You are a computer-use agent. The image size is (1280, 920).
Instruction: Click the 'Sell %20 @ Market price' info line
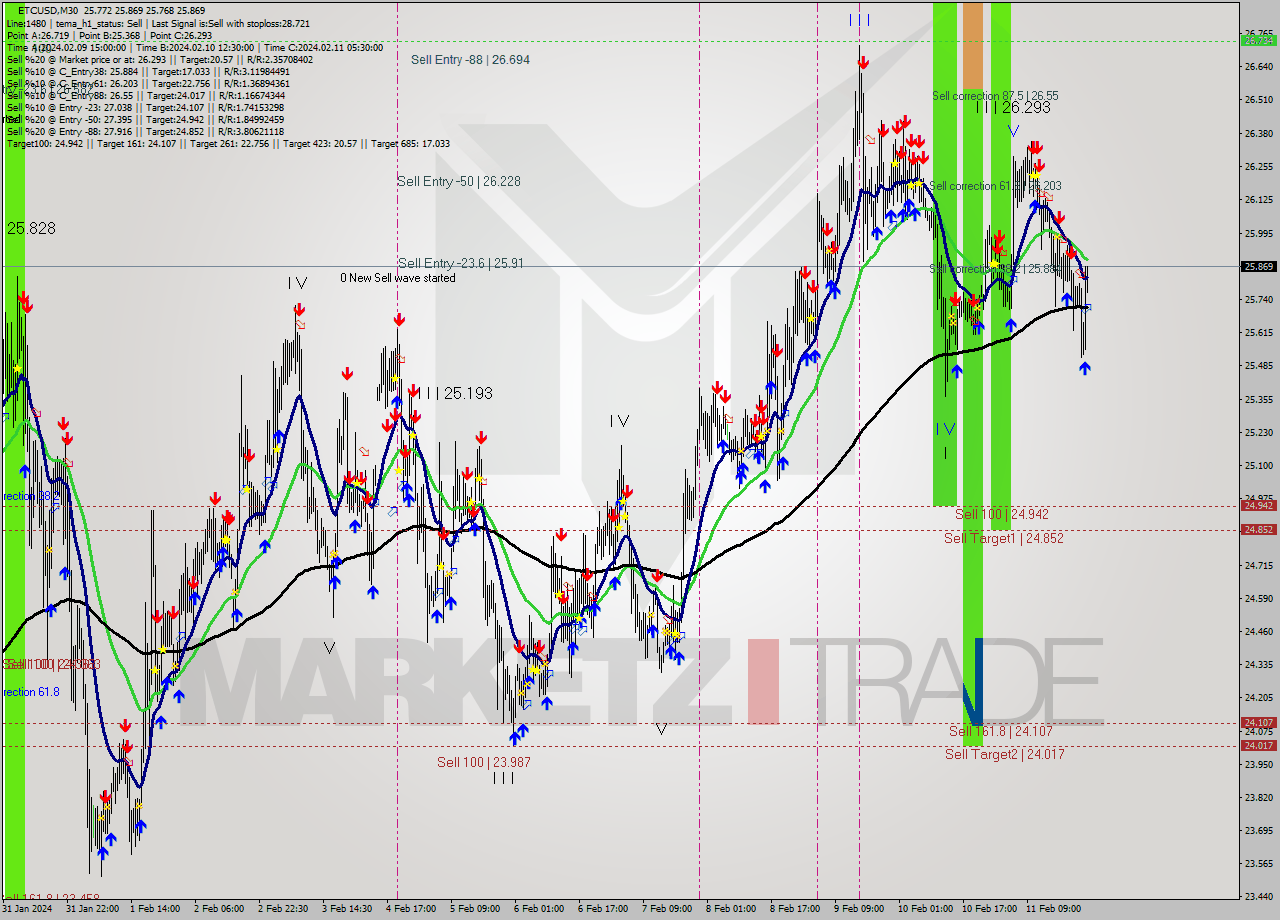(160, 60)
